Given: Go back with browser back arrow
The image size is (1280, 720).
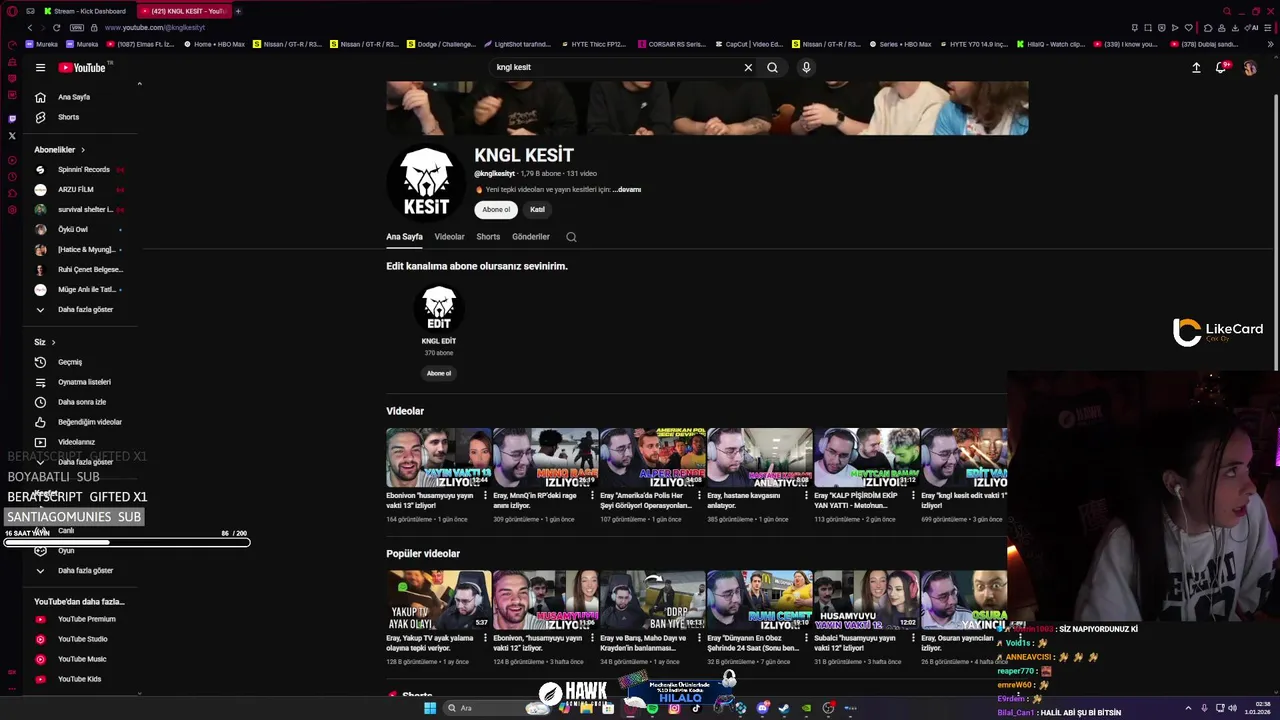Looking at the screenshot, I should (x=30, y=27).
